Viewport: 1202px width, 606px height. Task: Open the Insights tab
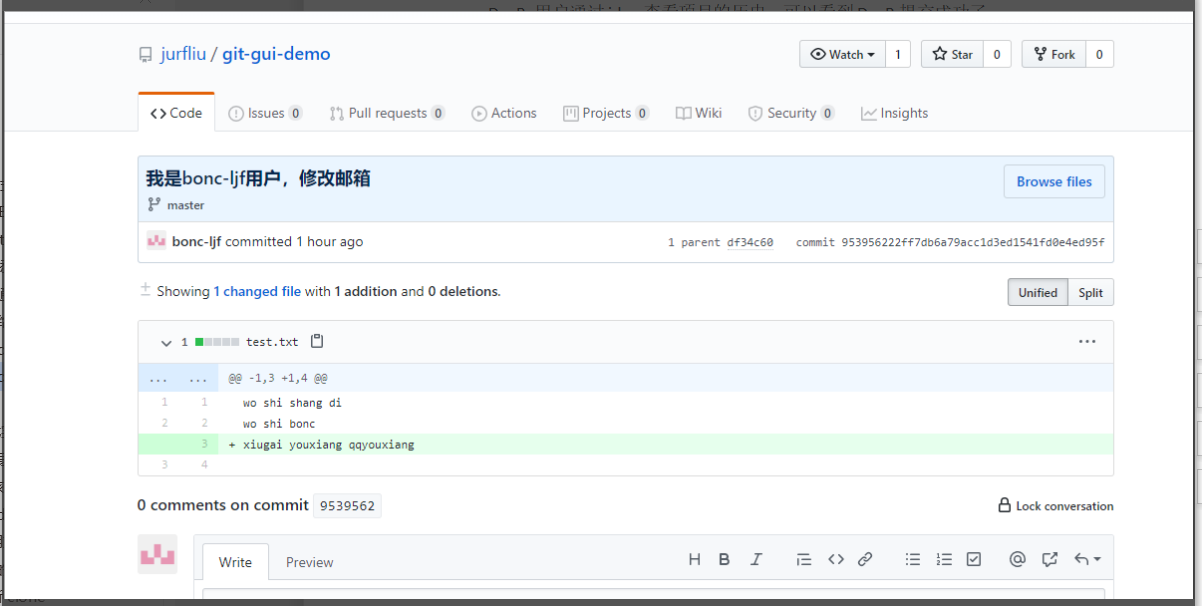(894, 113)
